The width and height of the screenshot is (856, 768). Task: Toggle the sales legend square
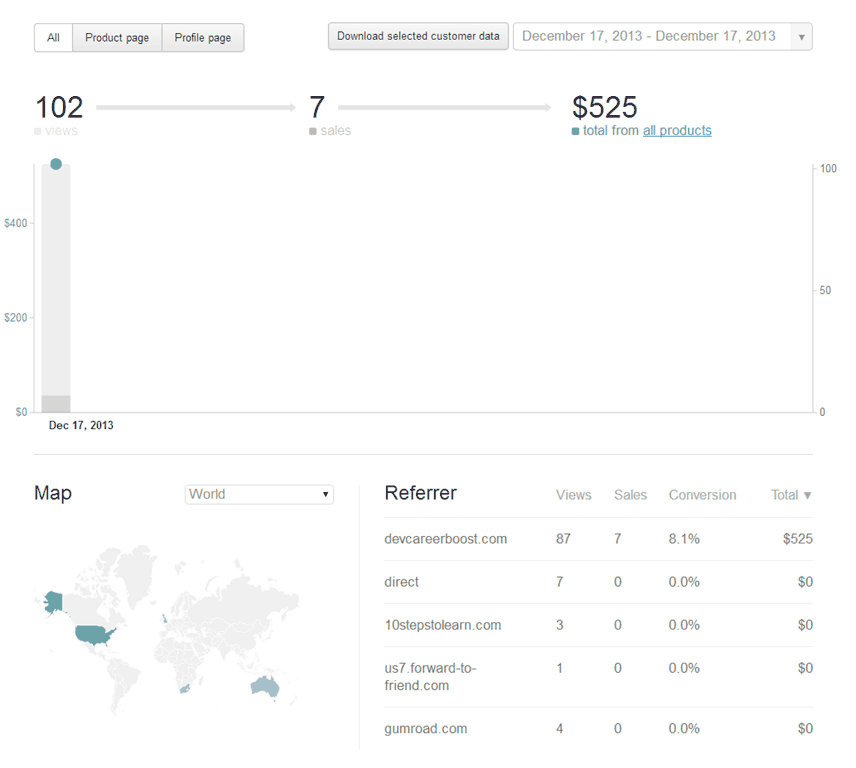pyautogui.click(x=313, y=131)
